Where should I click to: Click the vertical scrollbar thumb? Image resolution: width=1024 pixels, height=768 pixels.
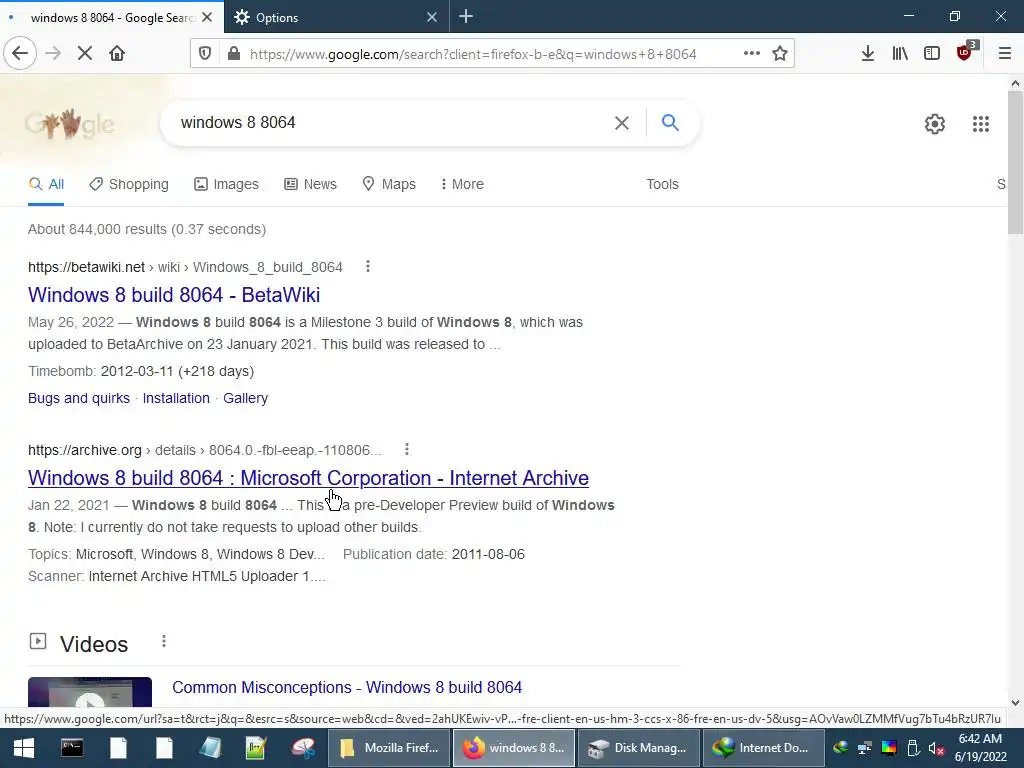1015,162
